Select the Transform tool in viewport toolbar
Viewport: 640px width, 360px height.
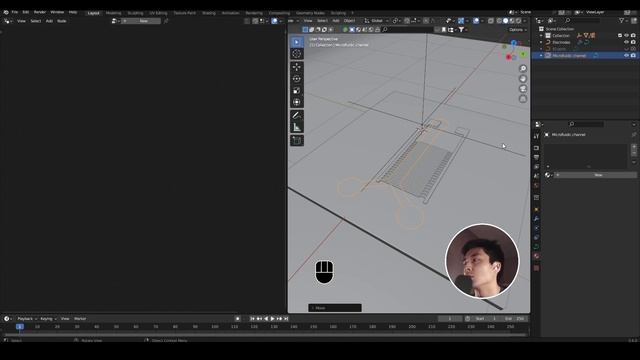click(297, 102)
